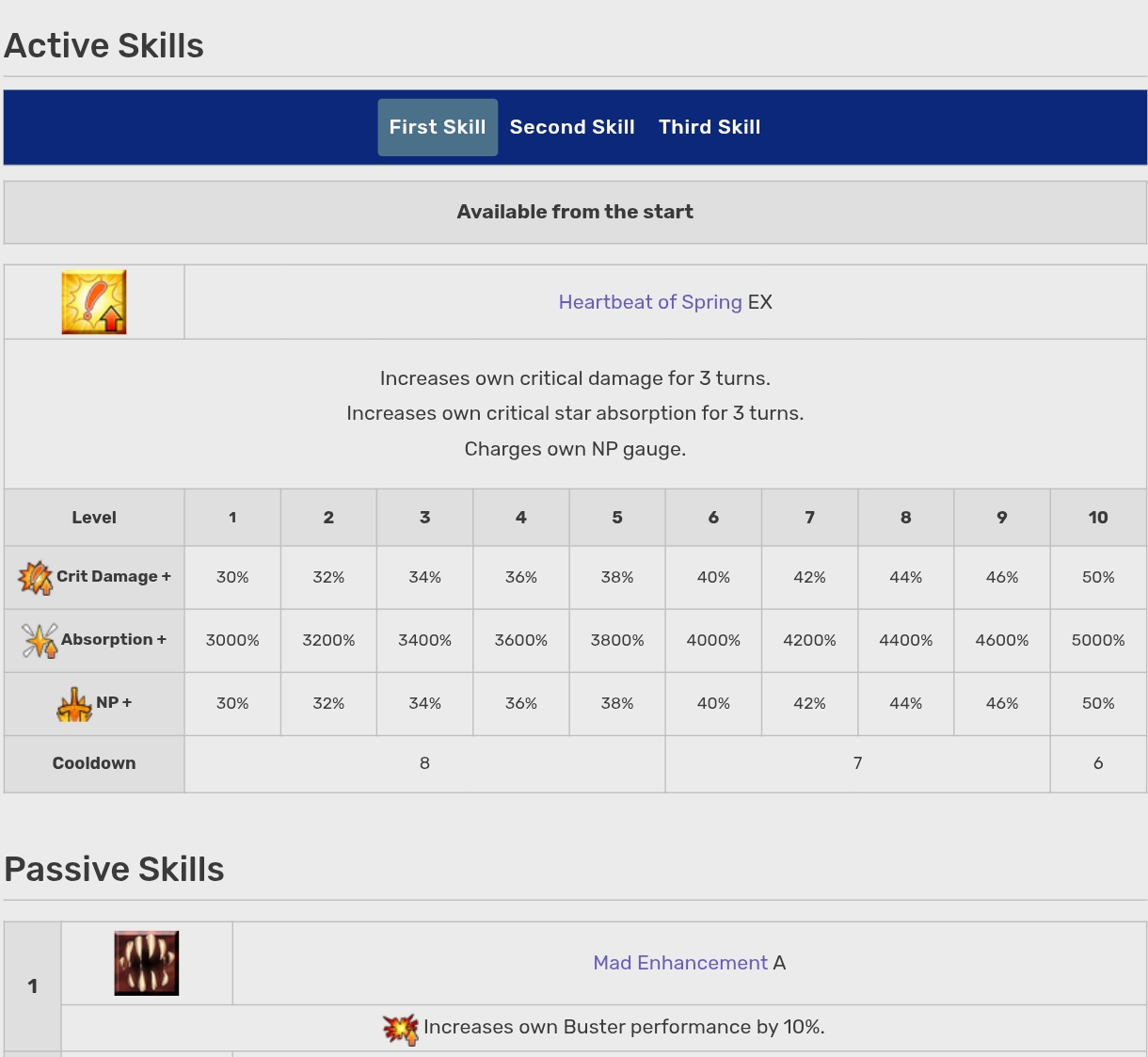Click the Charges own NP gauge line
This screenshot has height=1057, width=1148.
tap(575, 449)
